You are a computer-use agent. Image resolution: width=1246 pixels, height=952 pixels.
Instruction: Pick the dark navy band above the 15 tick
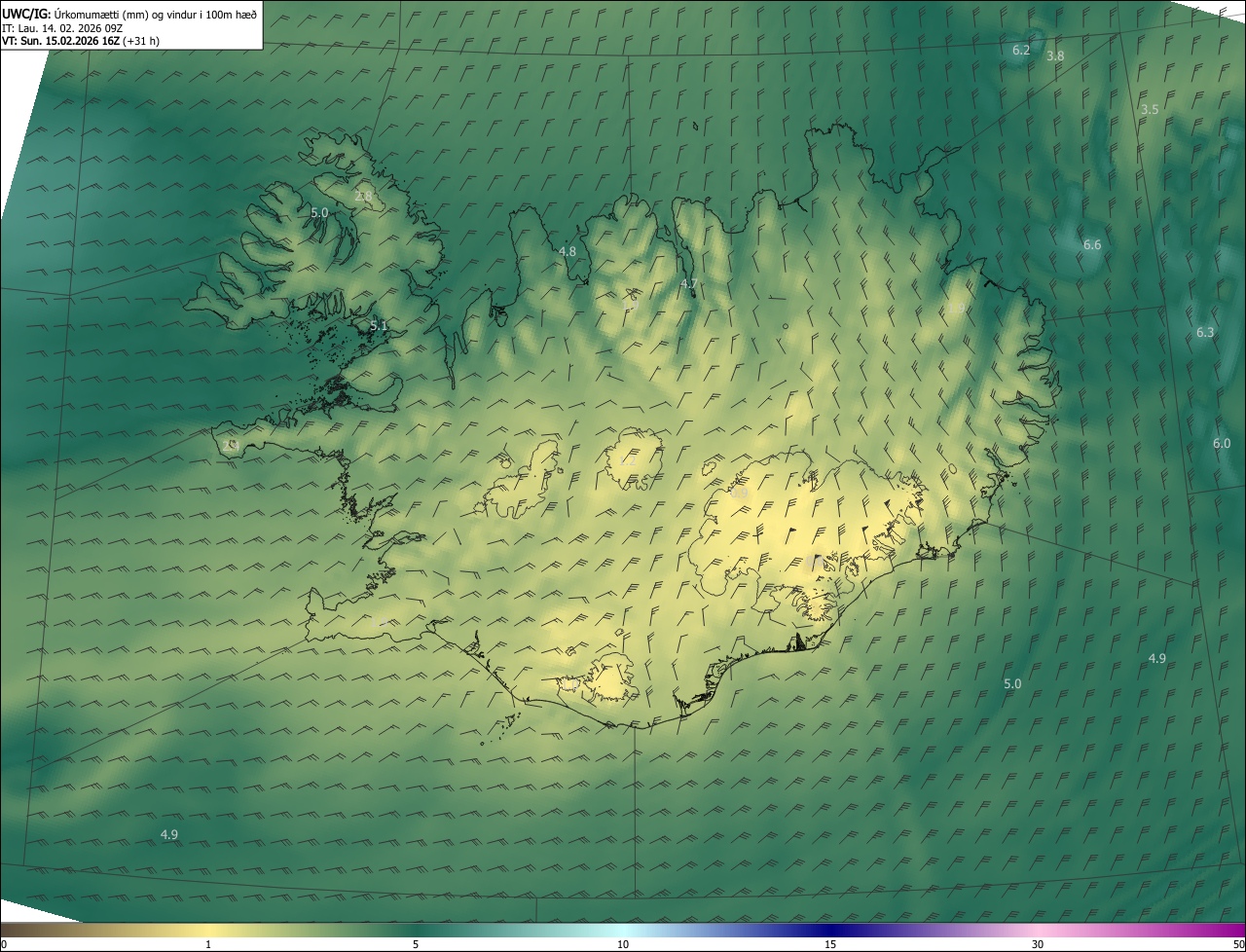830,931
